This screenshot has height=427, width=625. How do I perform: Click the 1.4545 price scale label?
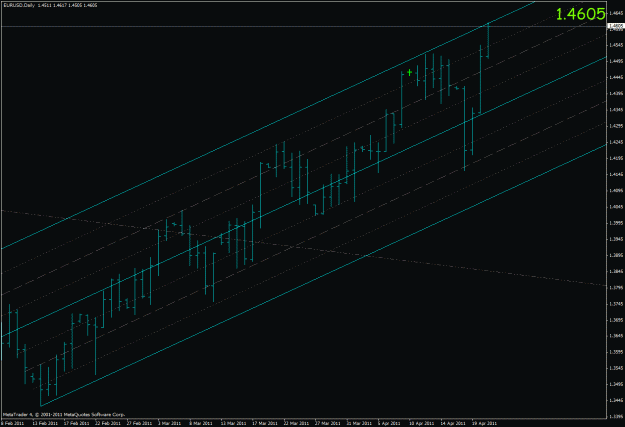pyautogui.click(x=616, y=45)
